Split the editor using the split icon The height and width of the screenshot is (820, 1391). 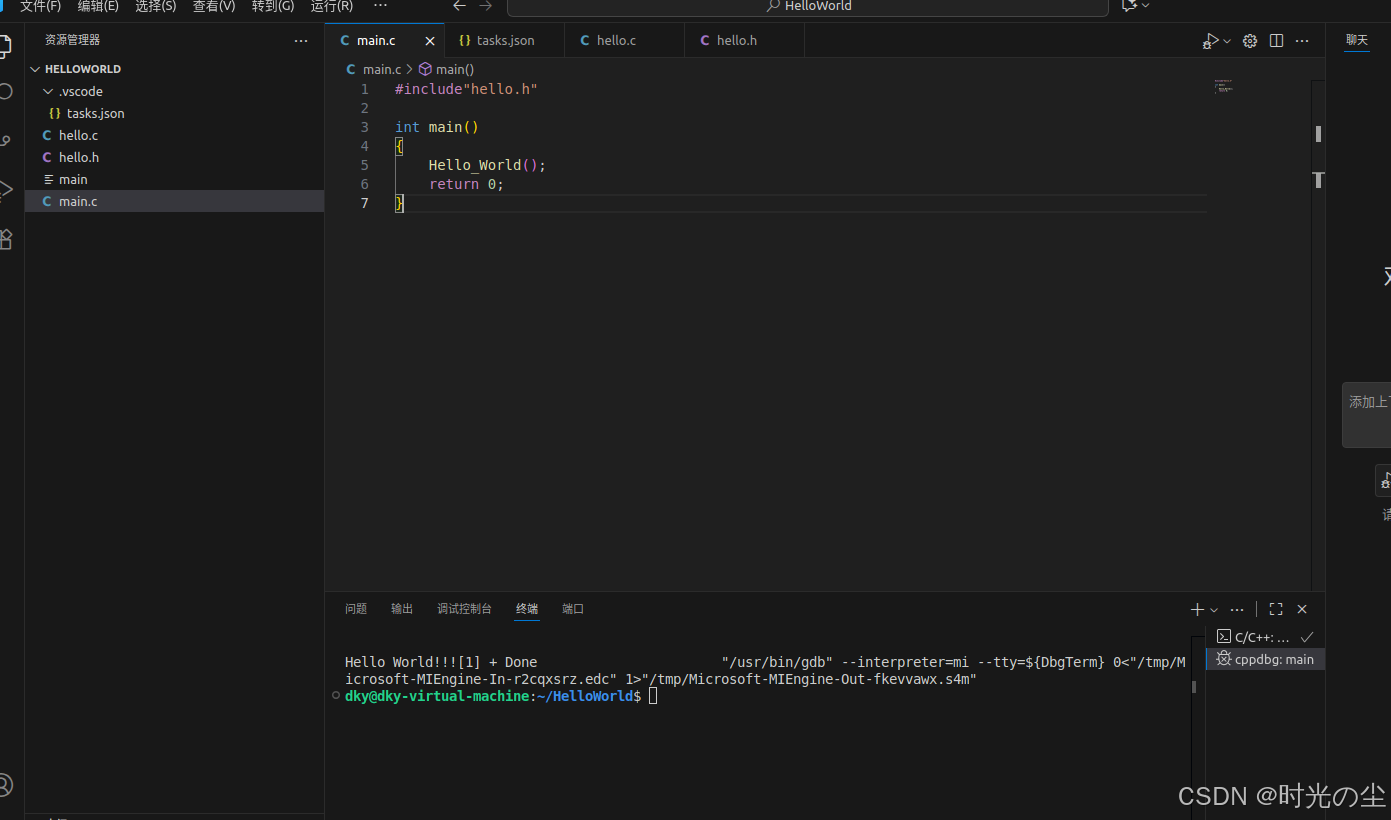[x=1276, y=40]
